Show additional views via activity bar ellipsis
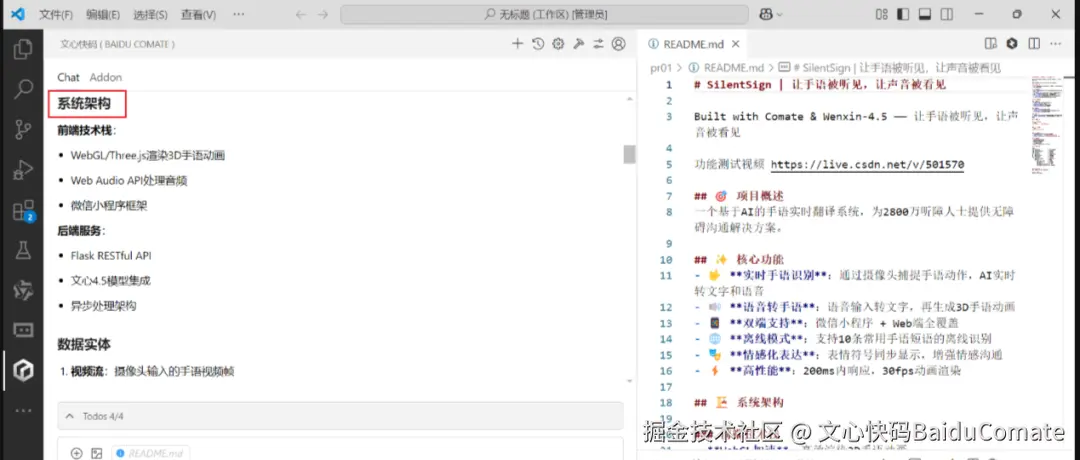 23,410
